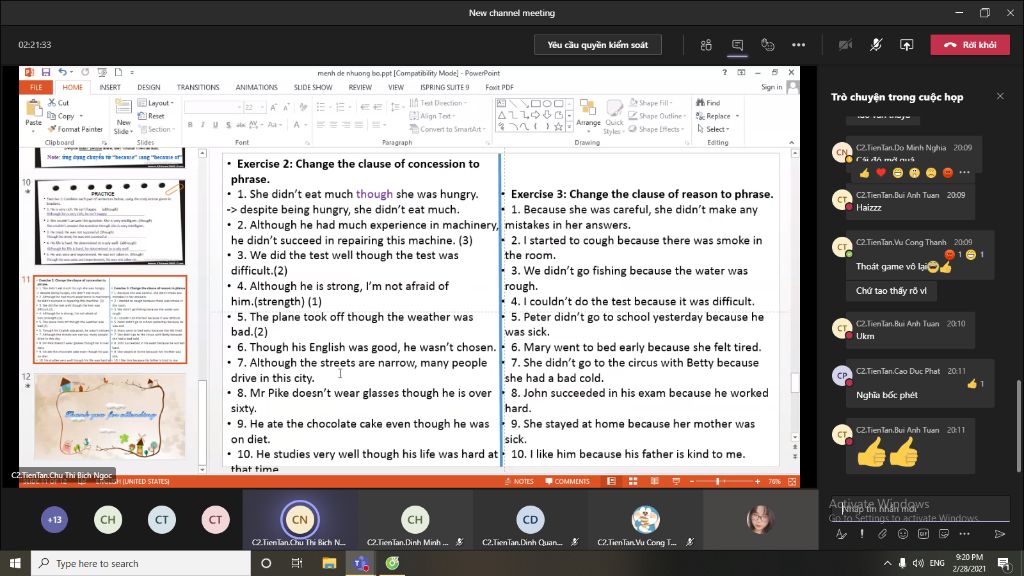Click the New Slide button
The height and width of the screenshot is (576, 1024).
(x=123, y=116)
